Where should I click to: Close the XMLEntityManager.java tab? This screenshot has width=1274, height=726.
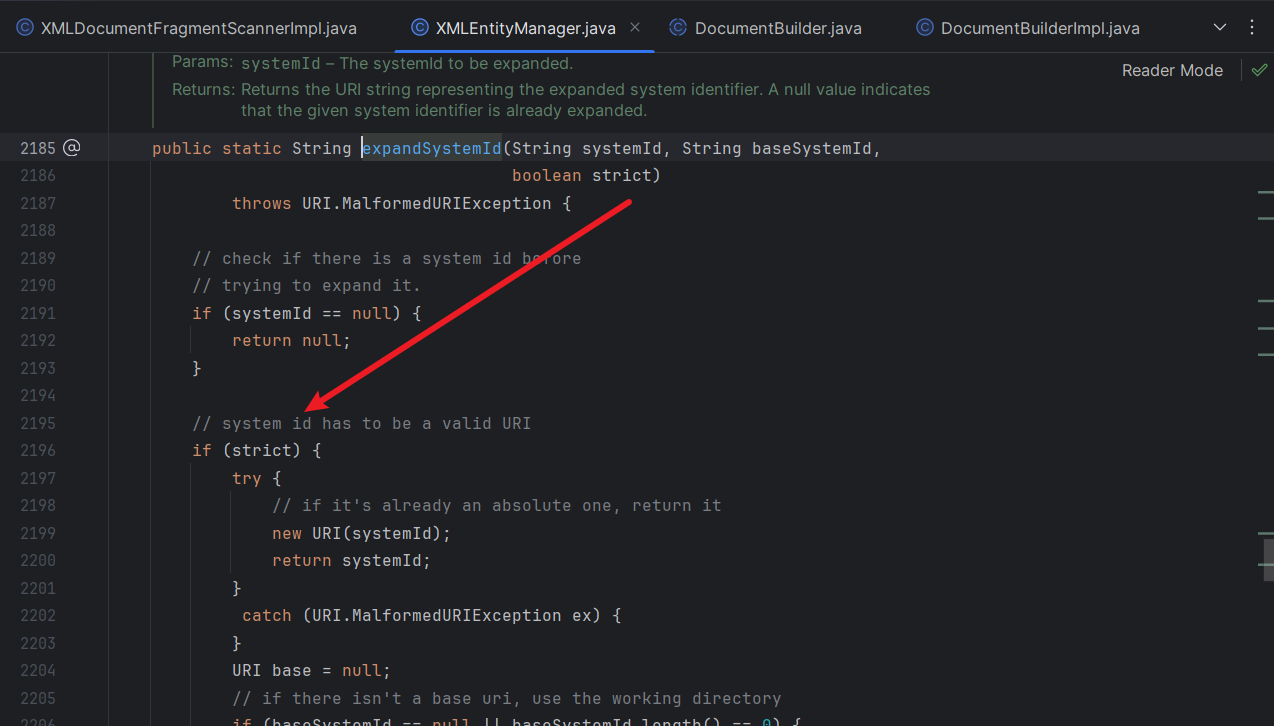[635, 28]
